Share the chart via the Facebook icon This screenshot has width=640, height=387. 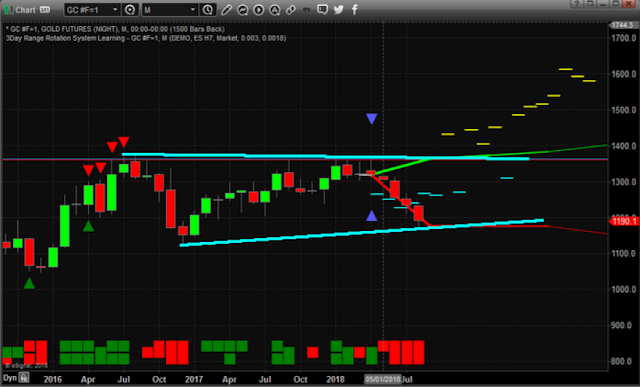click(x=354, y=9)
